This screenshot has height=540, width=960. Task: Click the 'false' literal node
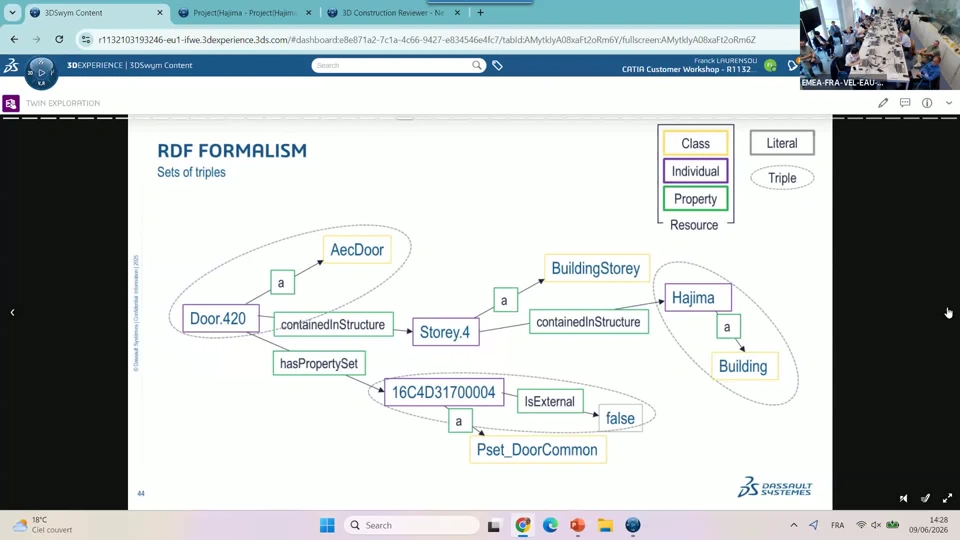click(620, 418)
